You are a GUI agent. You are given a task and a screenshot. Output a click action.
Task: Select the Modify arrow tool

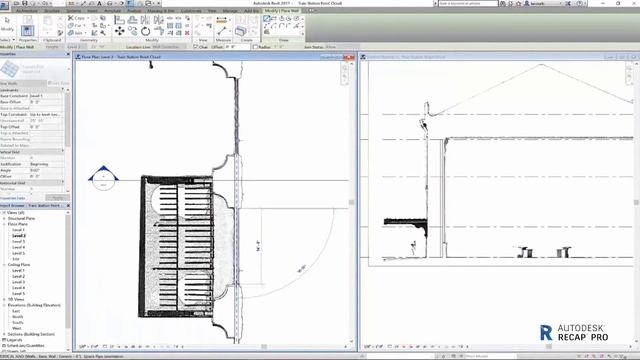pos(7,20)
